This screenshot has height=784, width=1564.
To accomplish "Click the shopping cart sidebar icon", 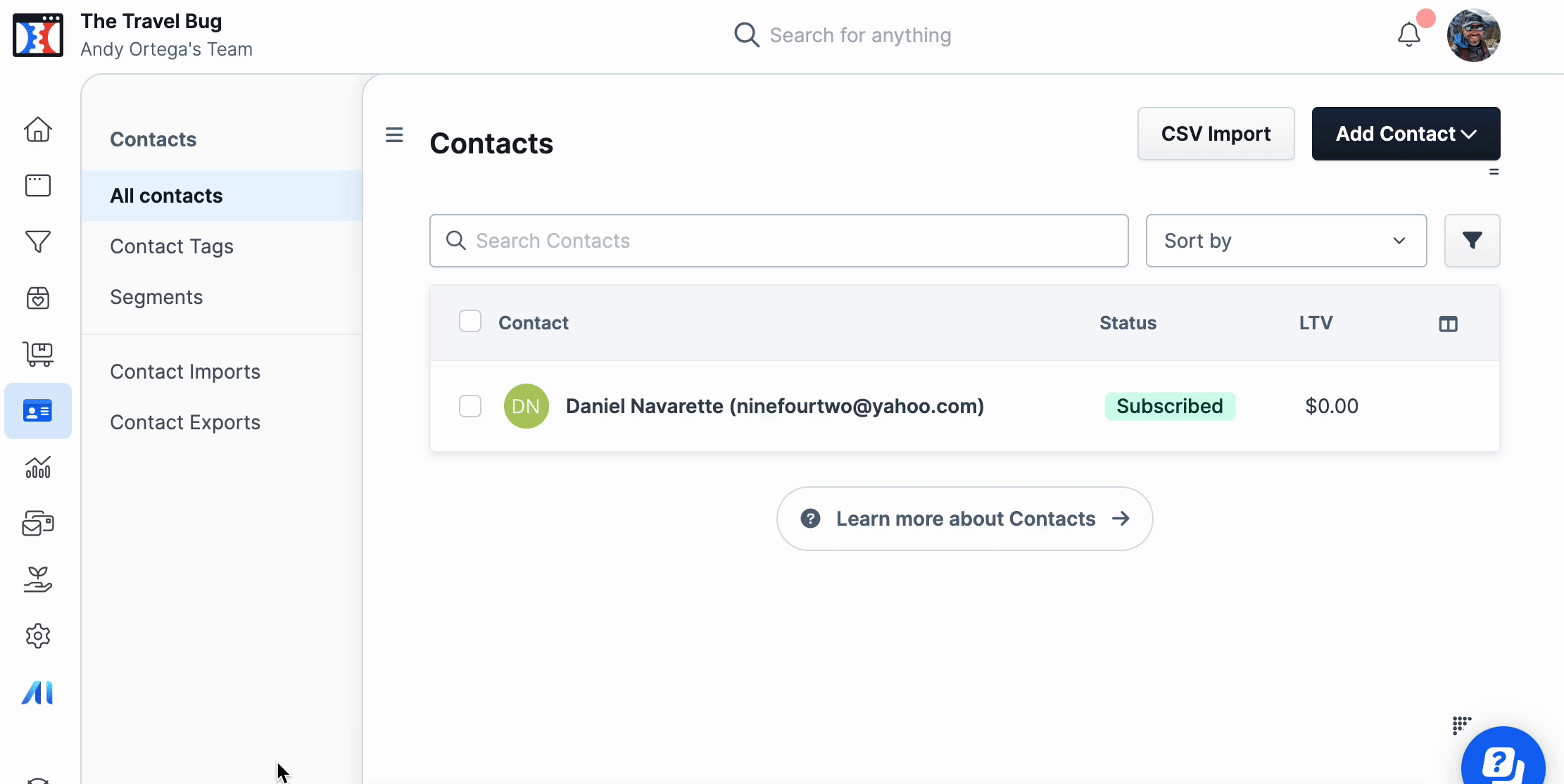I will pyautogui.click(x=38, y=354).
